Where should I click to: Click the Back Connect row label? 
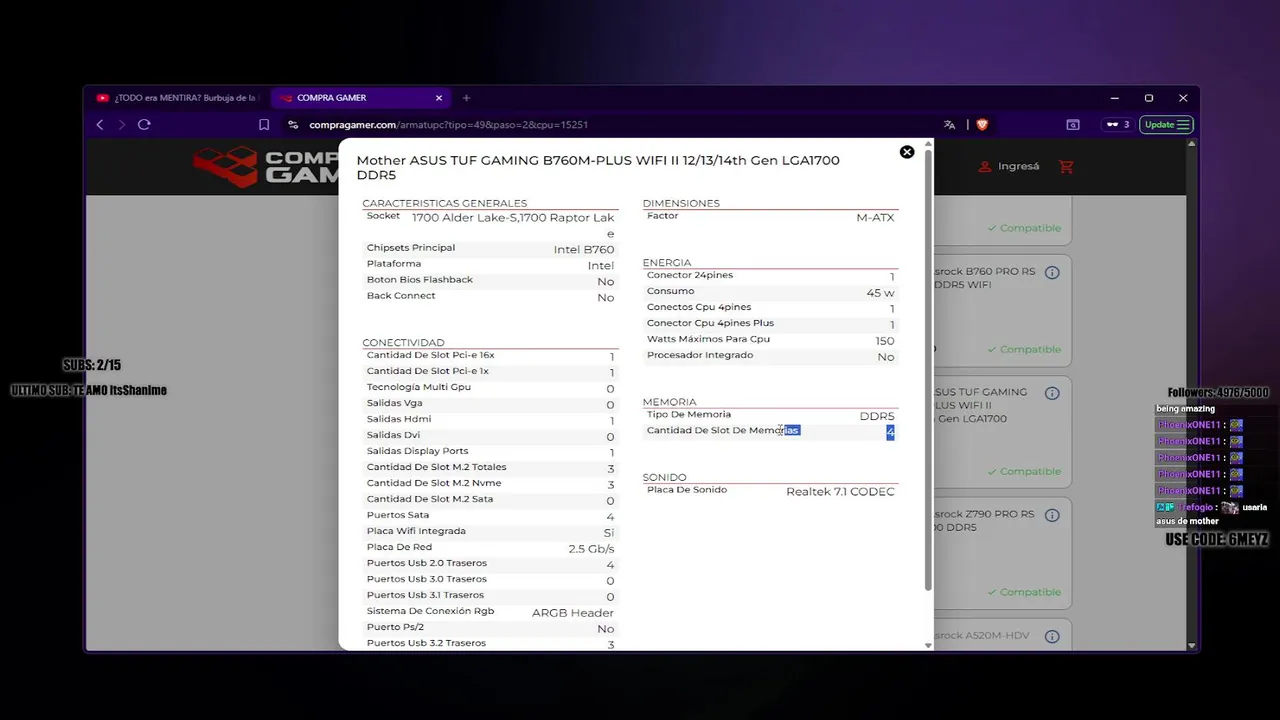pyautogui.click(x=401, y=296)
